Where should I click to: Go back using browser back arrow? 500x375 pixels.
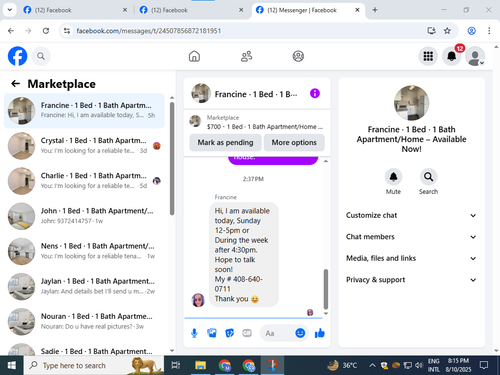click(11, 31)
